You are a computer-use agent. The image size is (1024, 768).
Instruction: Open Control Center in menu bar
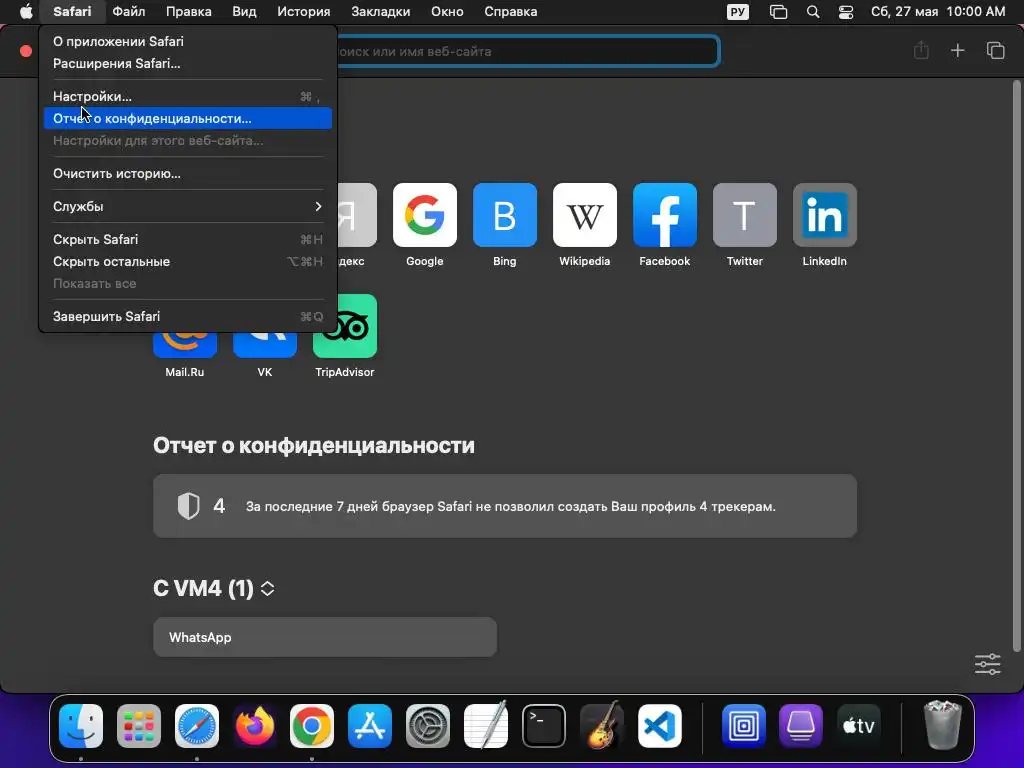(846, 12)
